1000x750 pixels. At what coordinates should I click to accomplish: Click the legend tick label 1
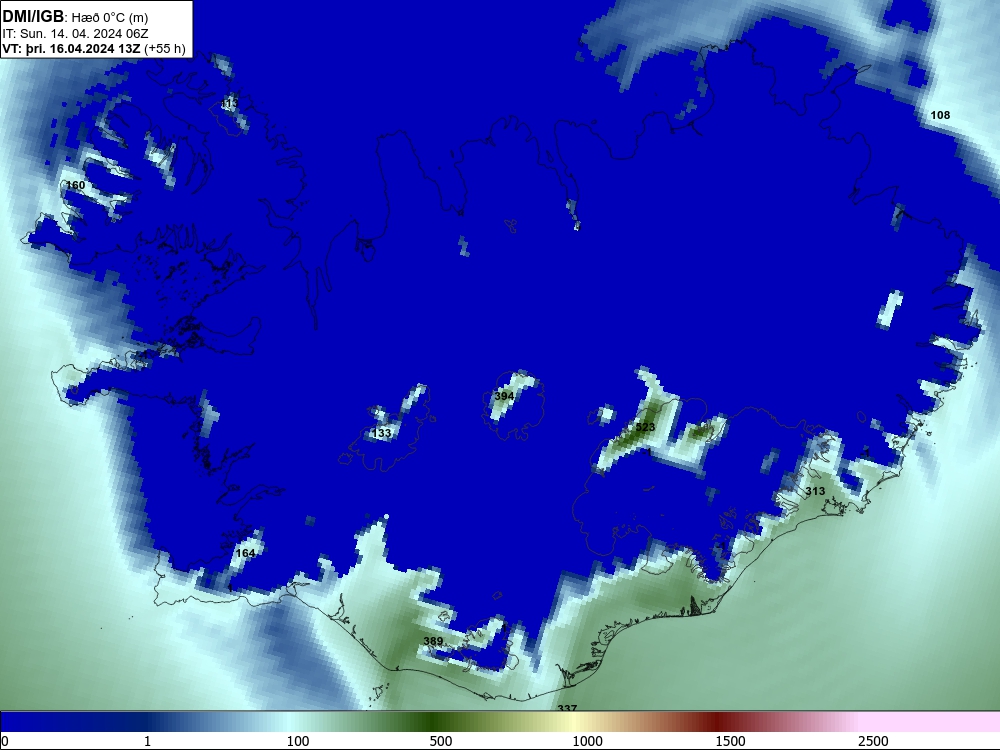(147, 741)
